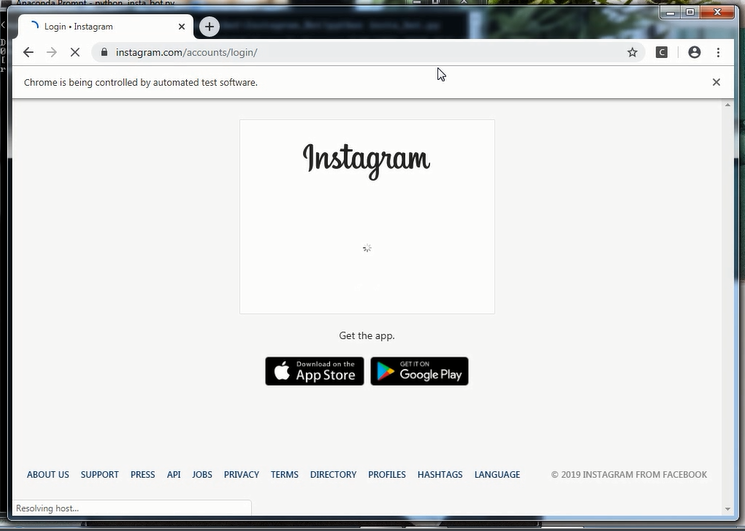Viewport: 745px width, 531px height.
Task: Open the DIRECTORY footer link
Action: coord(333,474)
